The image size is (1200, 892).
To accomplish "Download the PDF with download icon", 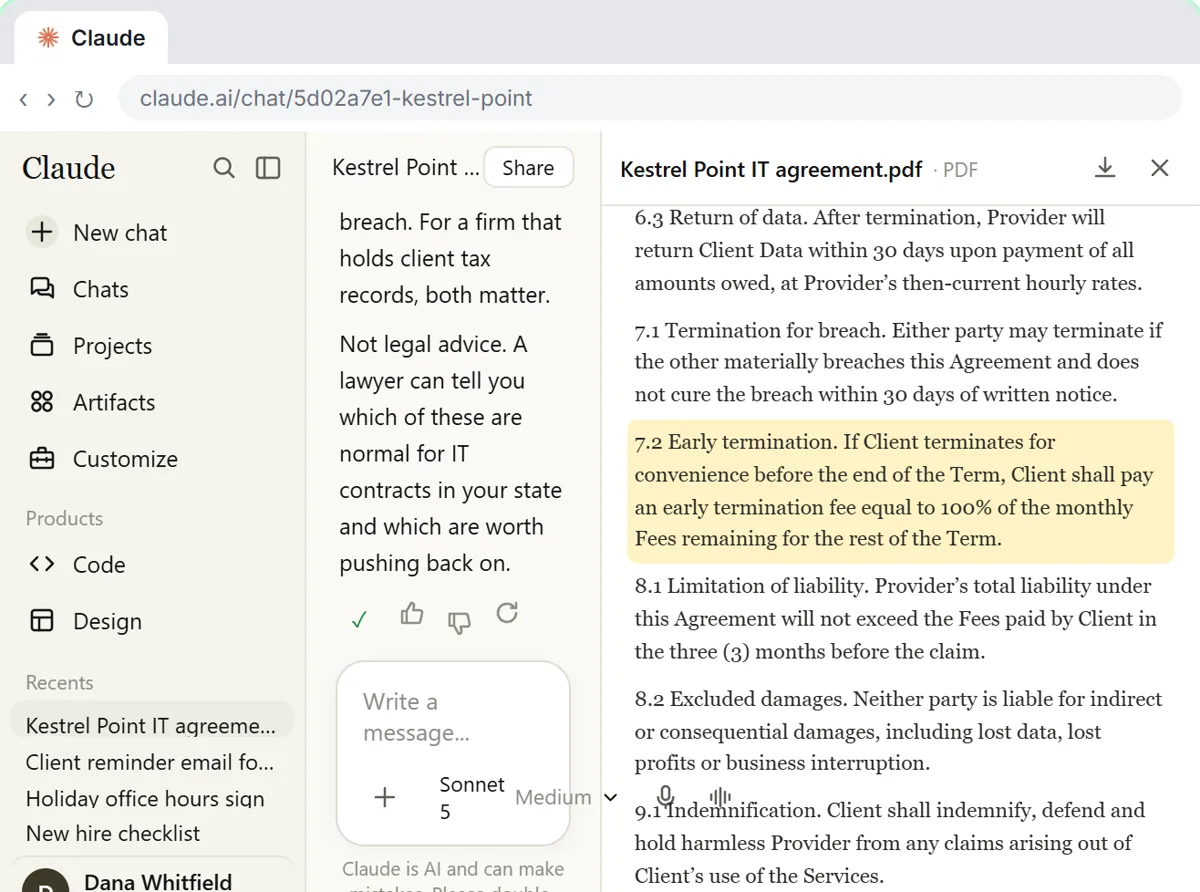I will 1105,168.
